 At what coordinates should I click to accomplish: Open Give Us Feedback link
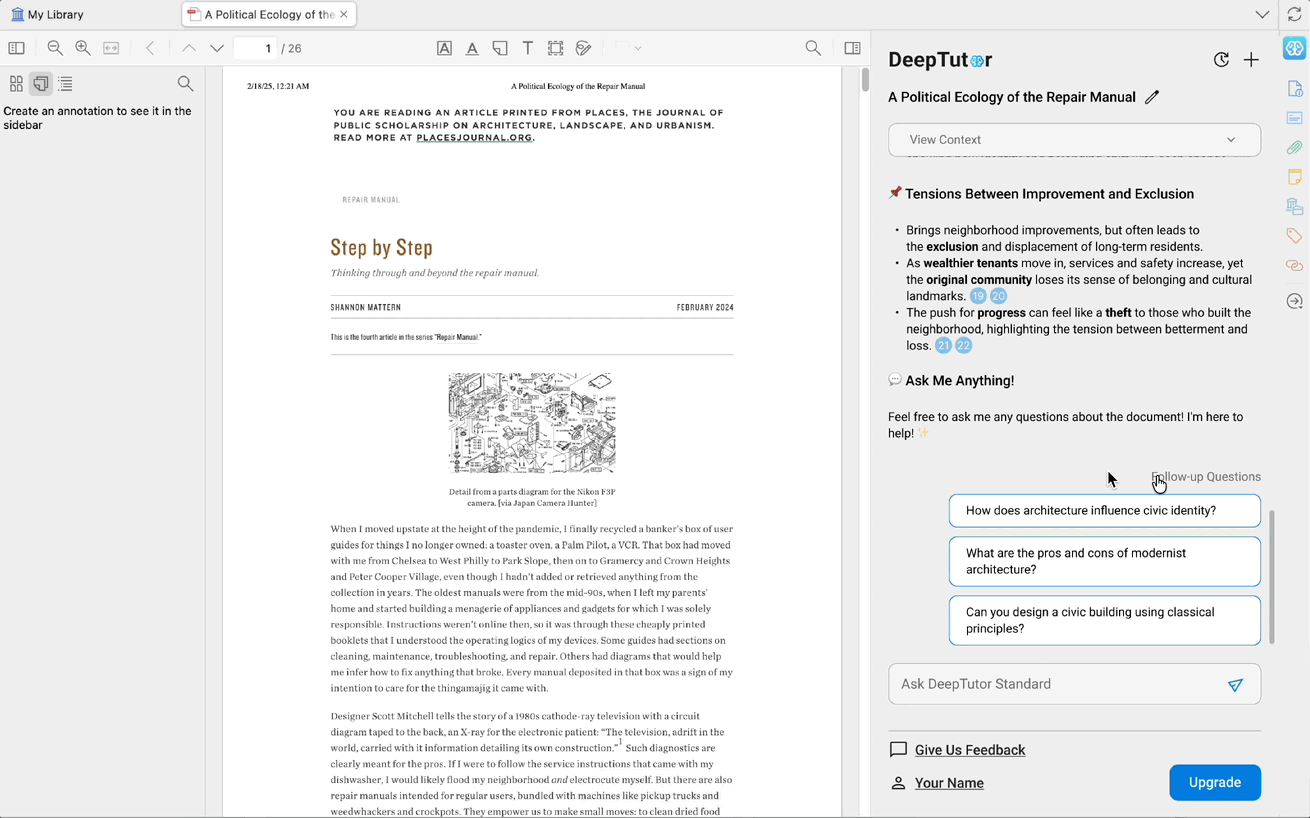coord(970,750)
